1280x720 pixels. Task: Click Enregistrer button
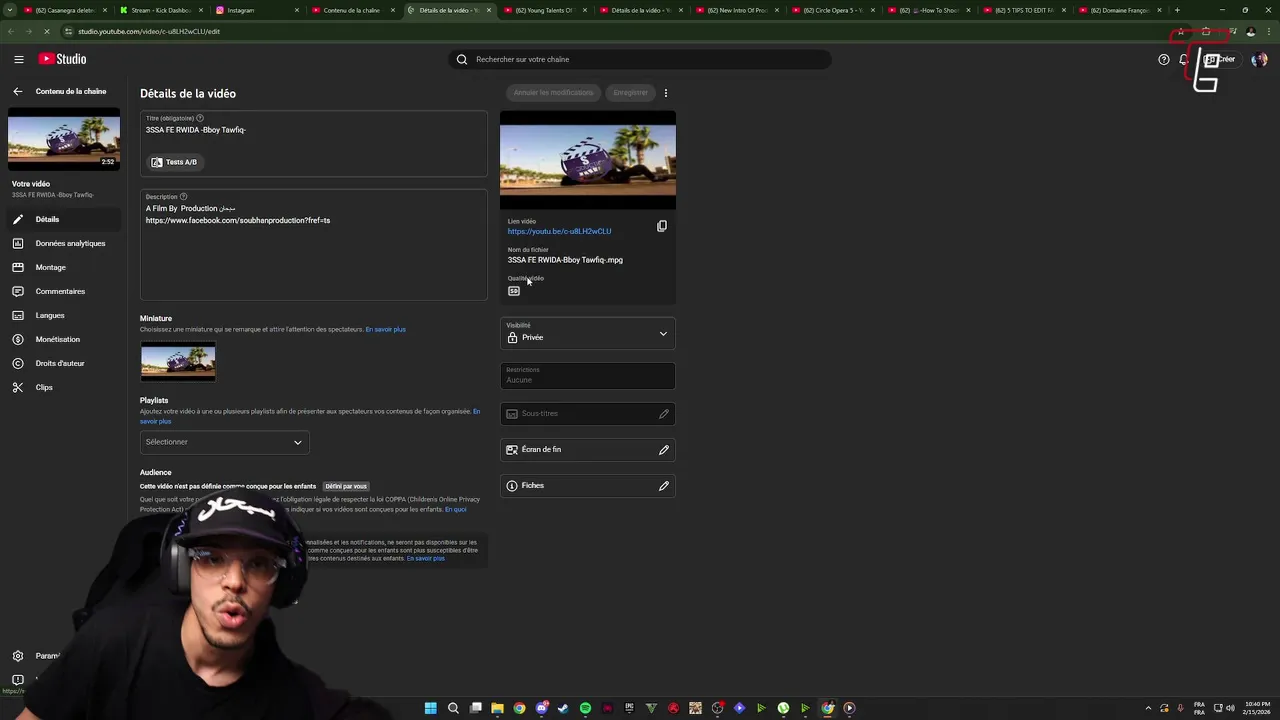click(630, 93)
